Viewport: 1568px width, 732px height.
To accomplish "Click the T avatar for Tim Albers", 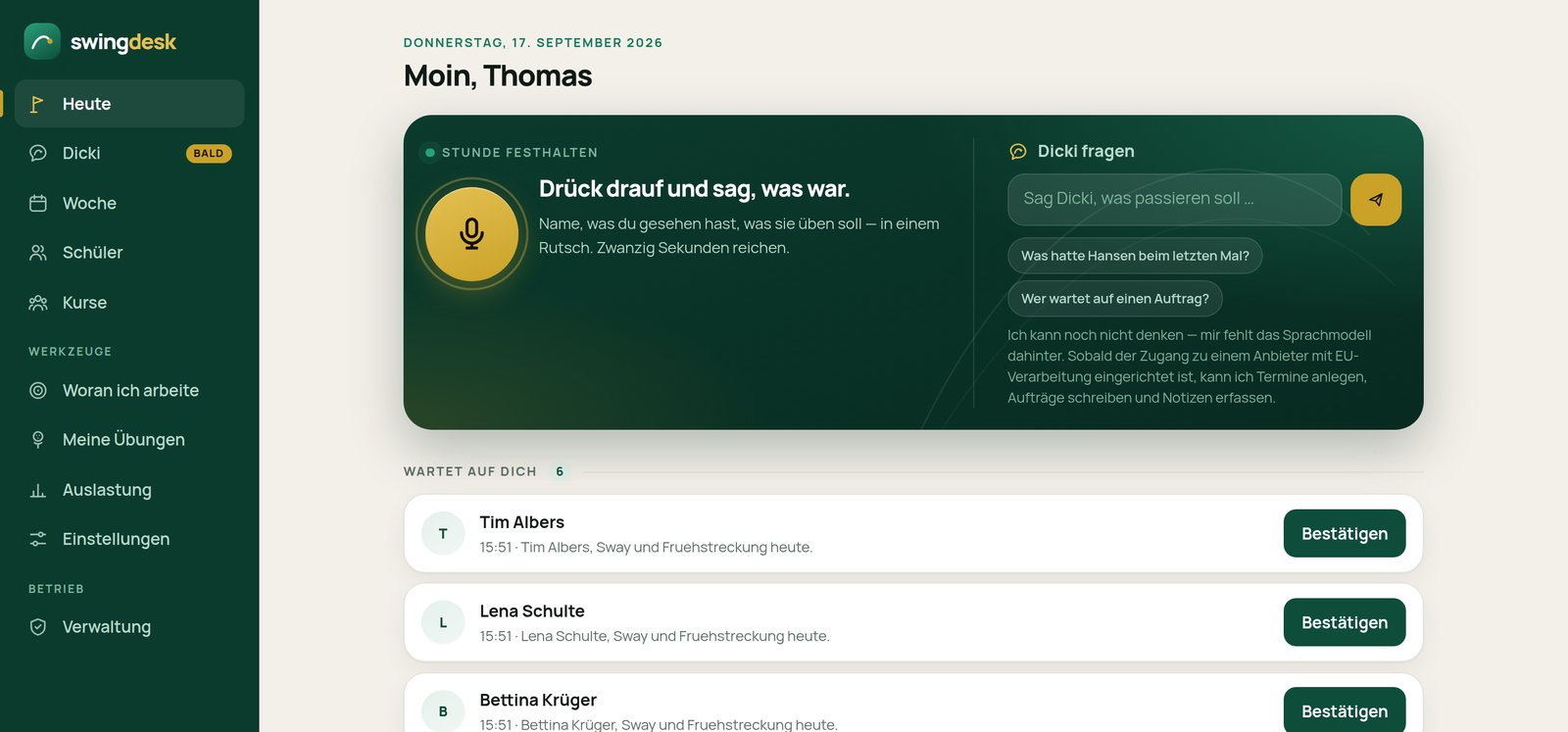I will (x=443, y=534).
